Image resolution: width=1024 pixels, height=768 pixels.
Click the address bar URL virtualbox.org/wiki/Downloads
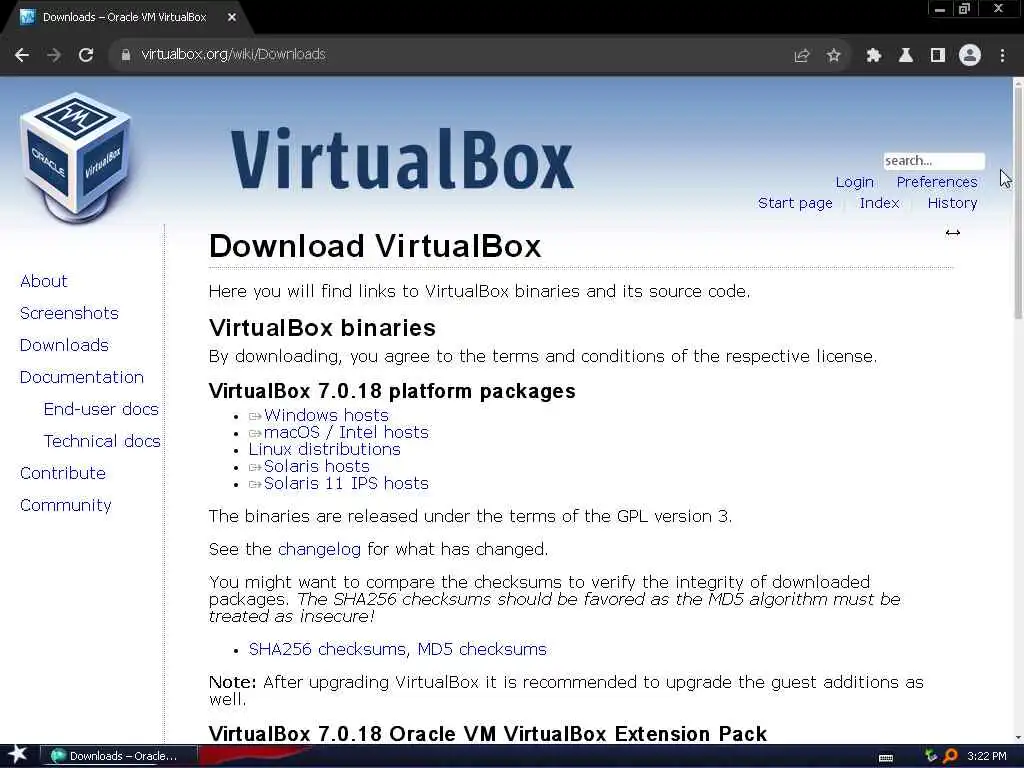click(x=233, y=55)
